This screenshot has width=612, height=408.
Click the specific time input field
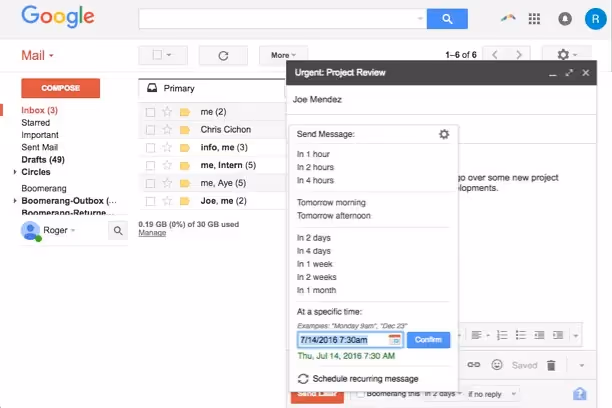point(350,340)
